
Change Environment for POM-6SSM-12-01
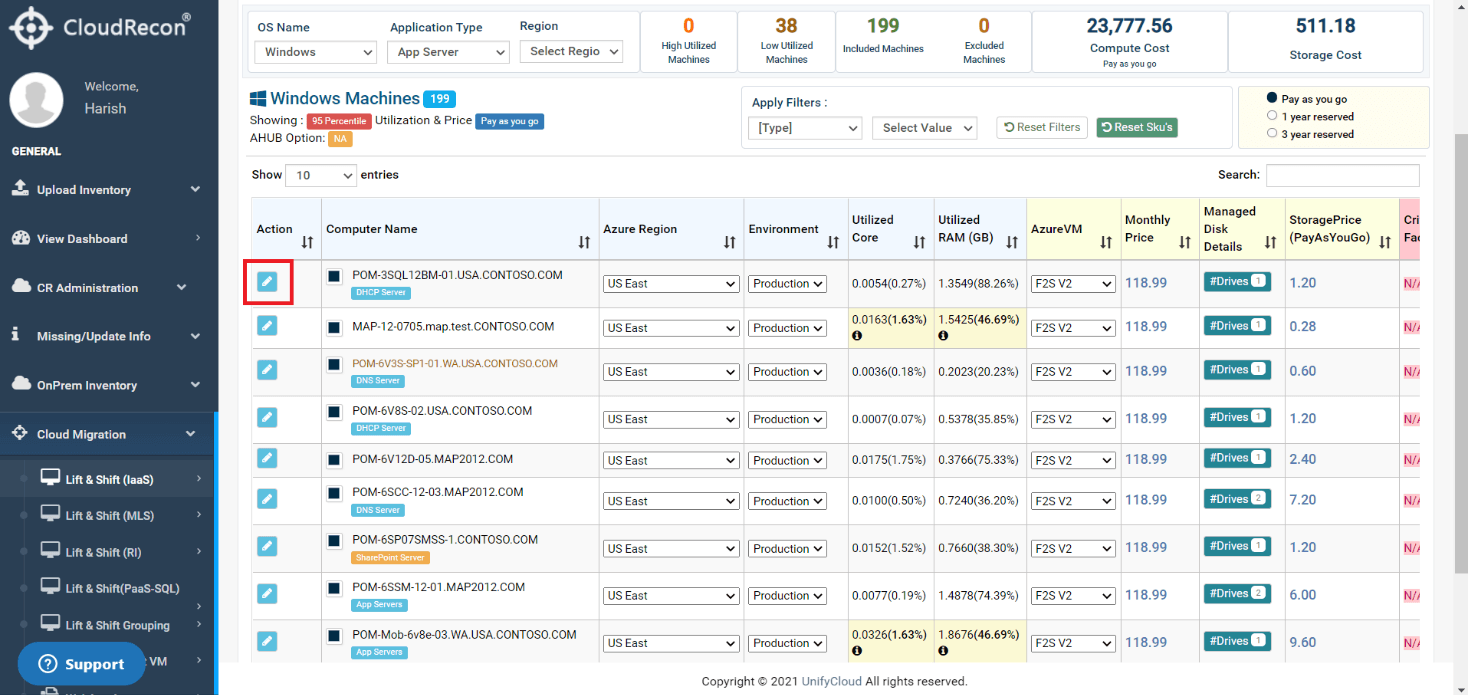pos(788,595)
